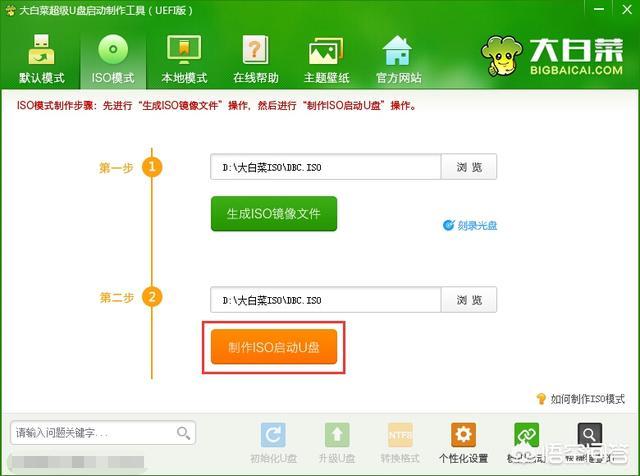Viewport: 640px width, 476px height.
Task: Click the step two ISO path field
Action: (x=326, y=300)
